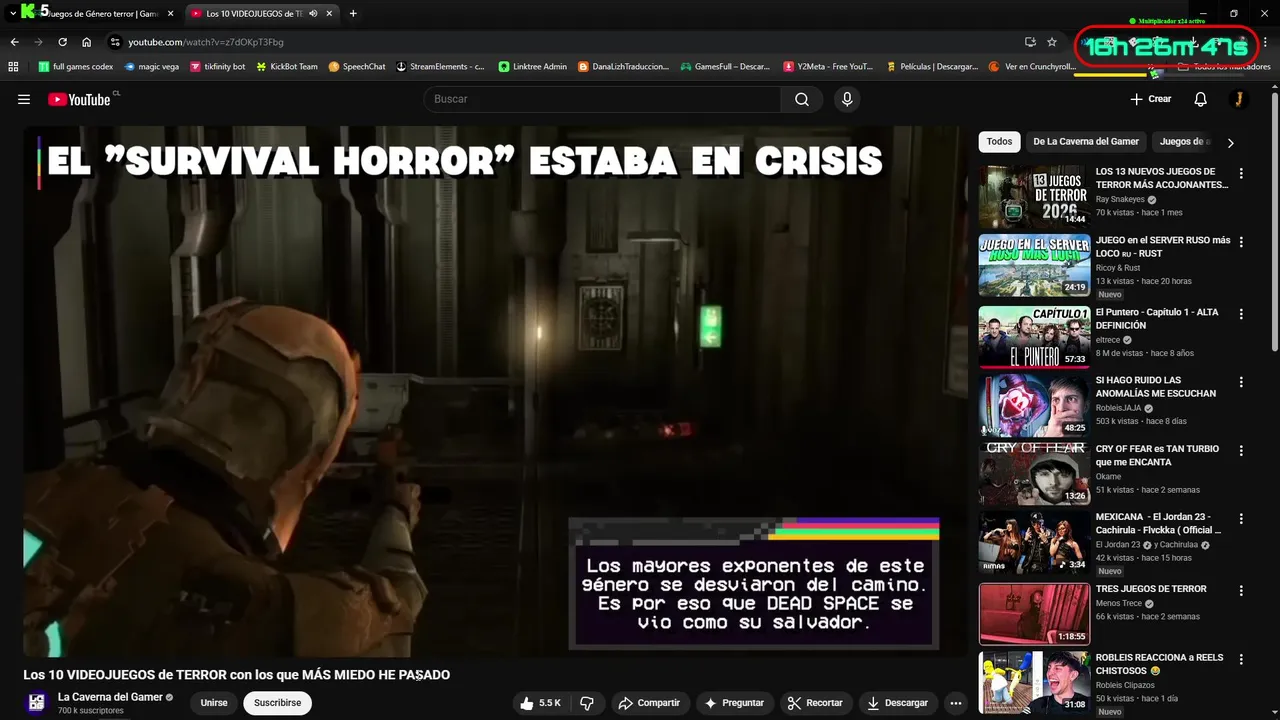Share video with Compartir button

pos(649,703)
